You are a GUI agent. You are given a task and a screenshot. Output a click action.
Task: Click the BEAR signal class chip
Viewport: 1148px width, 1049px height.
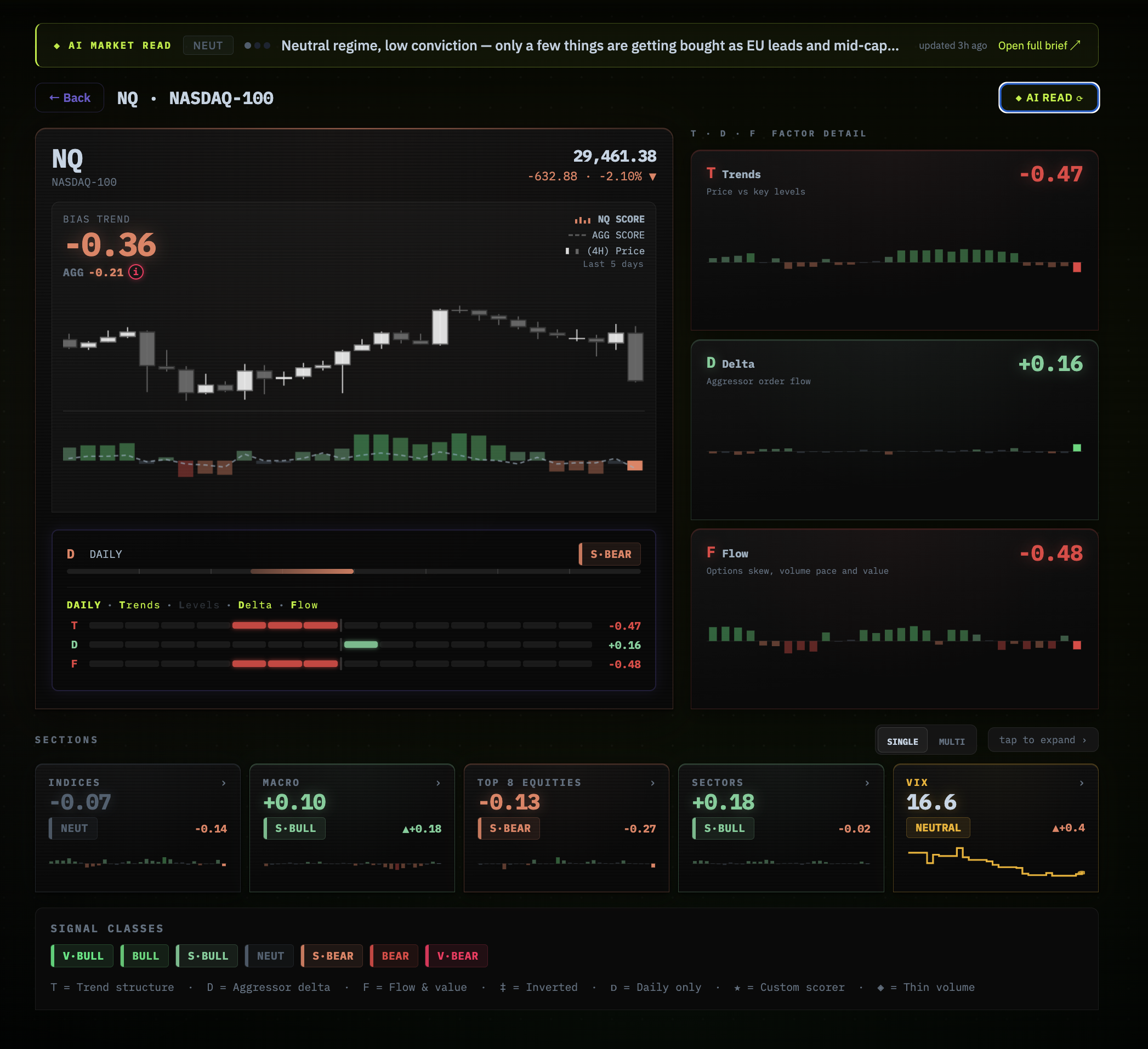tap(394, 956)
